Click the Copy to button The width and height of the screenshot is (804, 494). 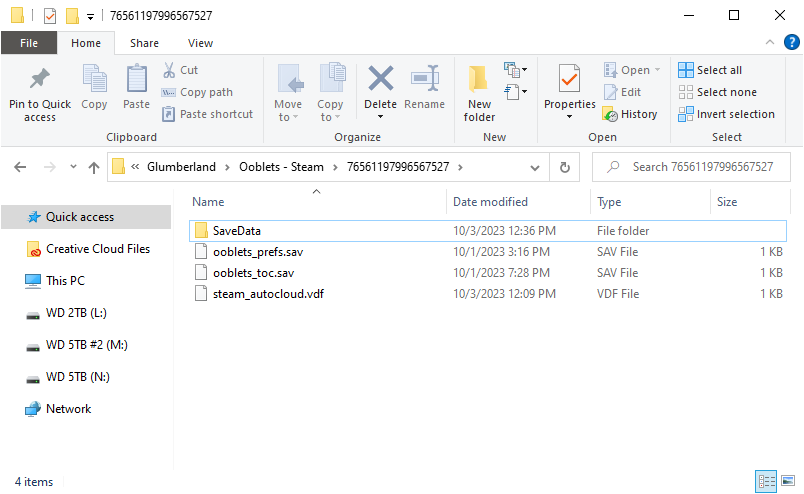[330, 93]
